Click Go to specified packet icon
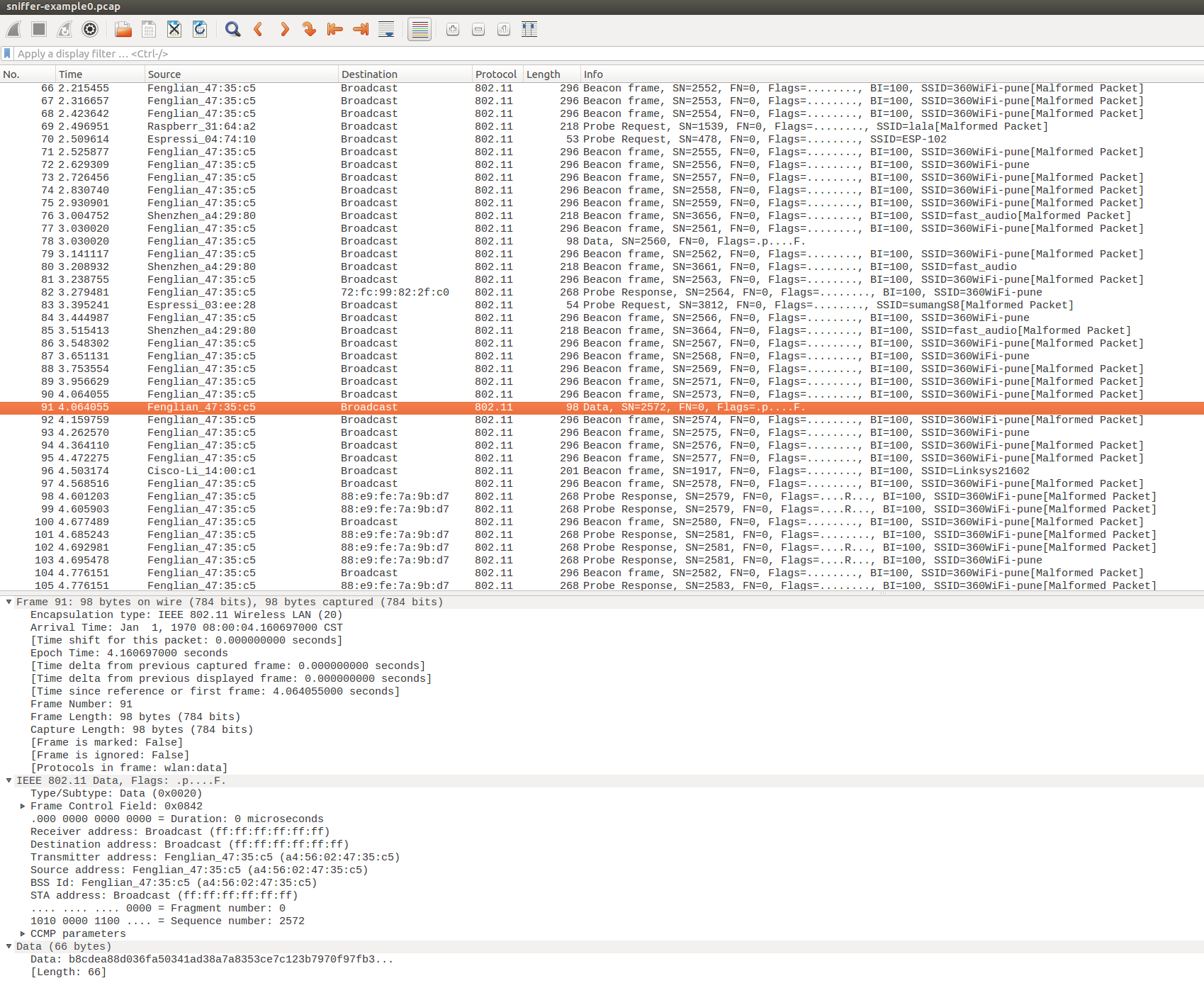 (x=309, y=29)
